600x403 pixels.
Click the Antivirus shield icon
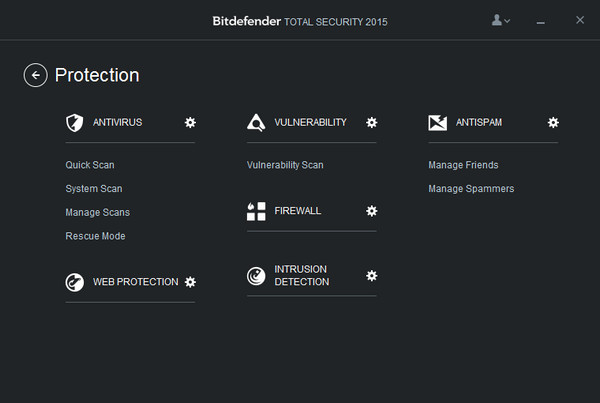[73, 123]
